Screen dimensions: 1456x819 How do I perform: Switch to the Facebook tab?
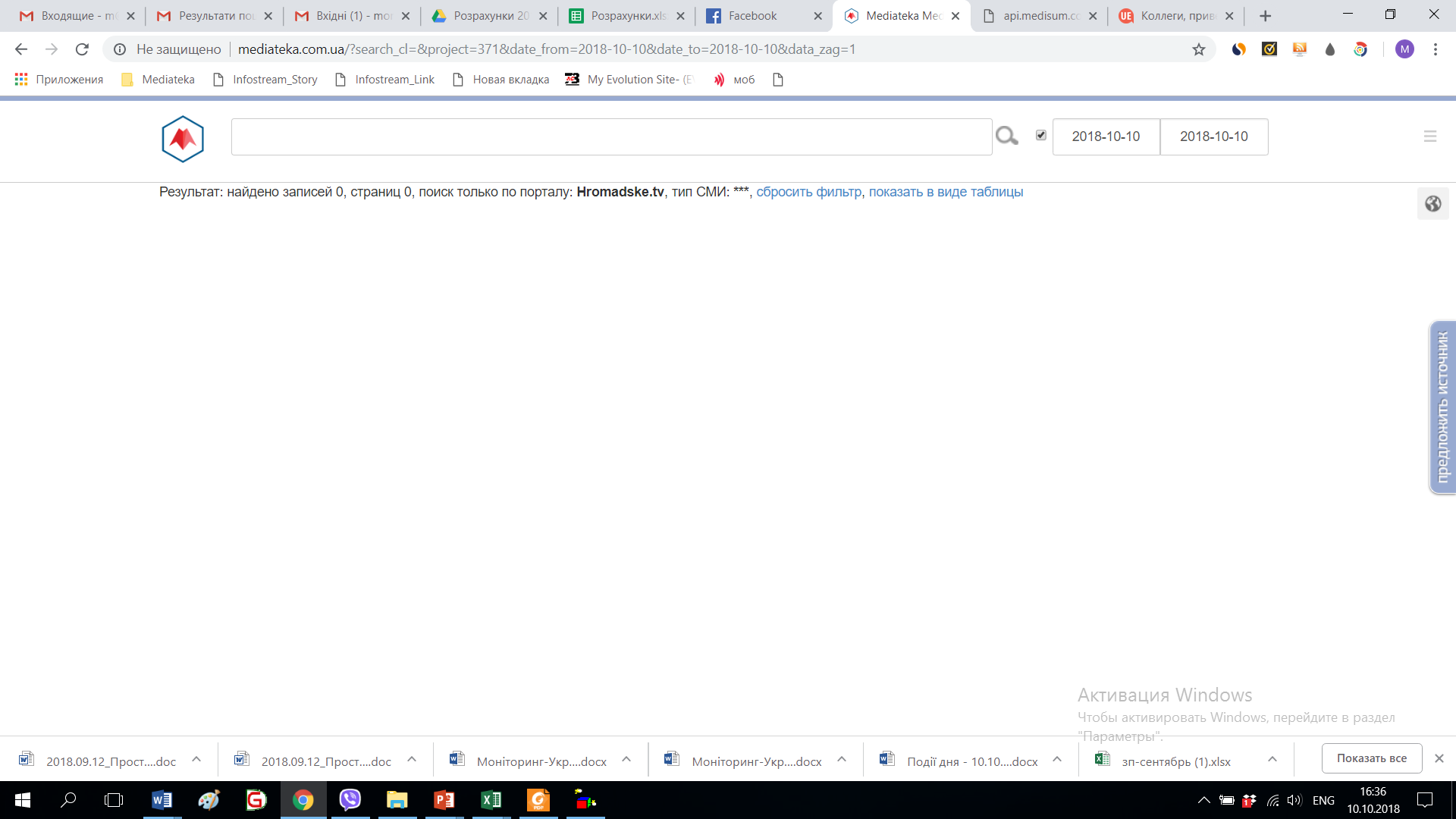pos(752,16)
